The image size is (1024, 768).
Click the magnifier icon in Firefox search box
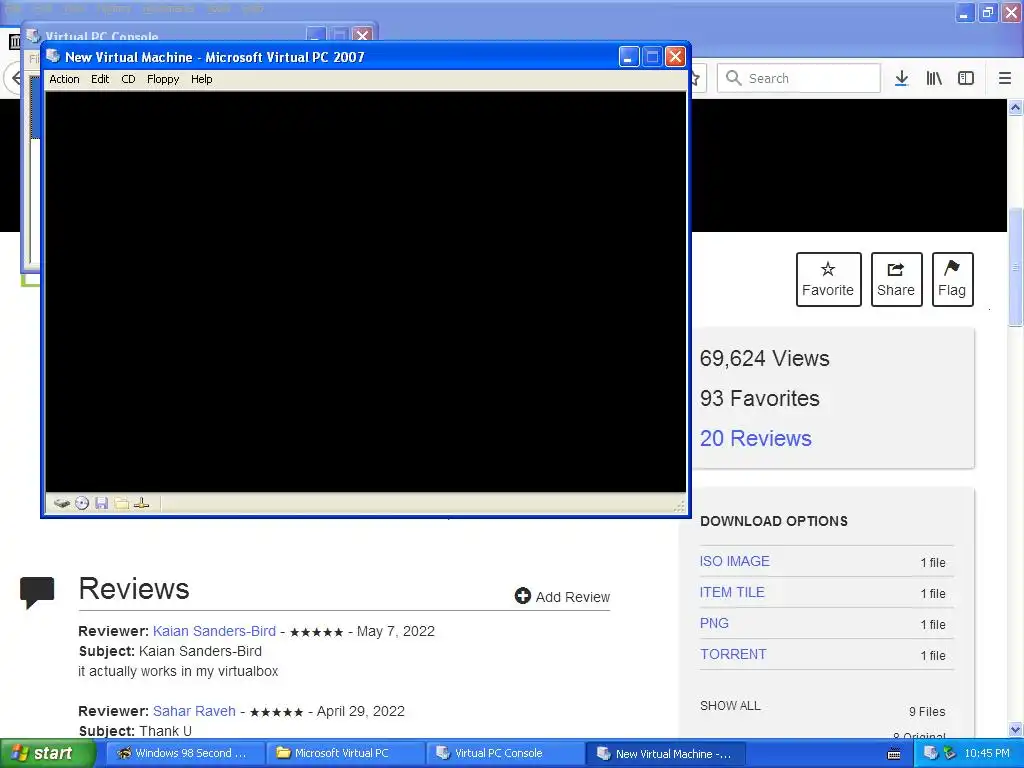pos(733,78)
